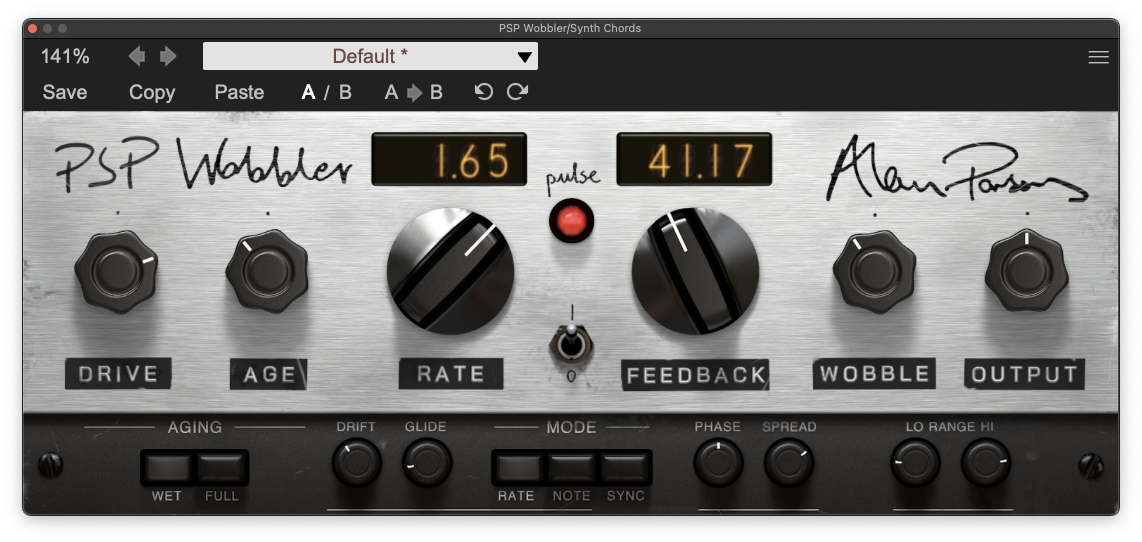
Task: Toggle A / B comparison
Action: point(327,93)
